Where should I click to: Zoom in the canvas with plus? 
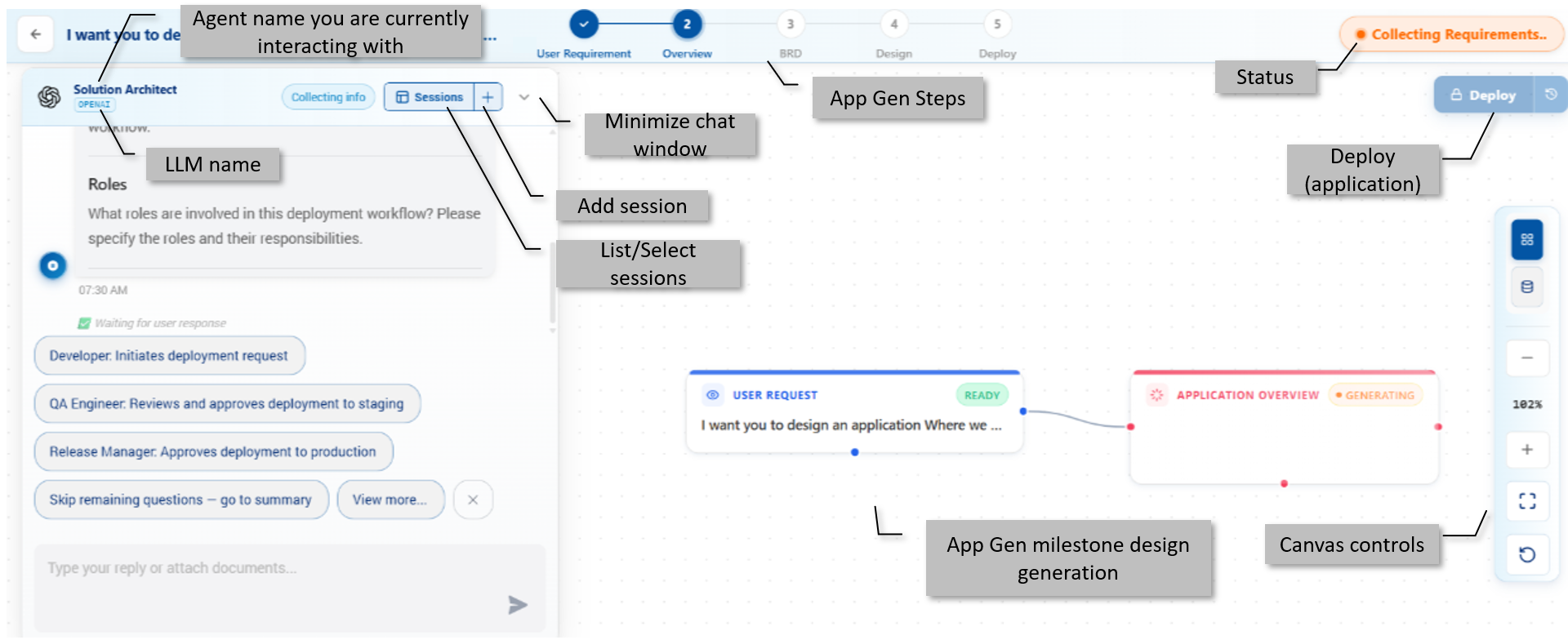tap(1526, 450)
